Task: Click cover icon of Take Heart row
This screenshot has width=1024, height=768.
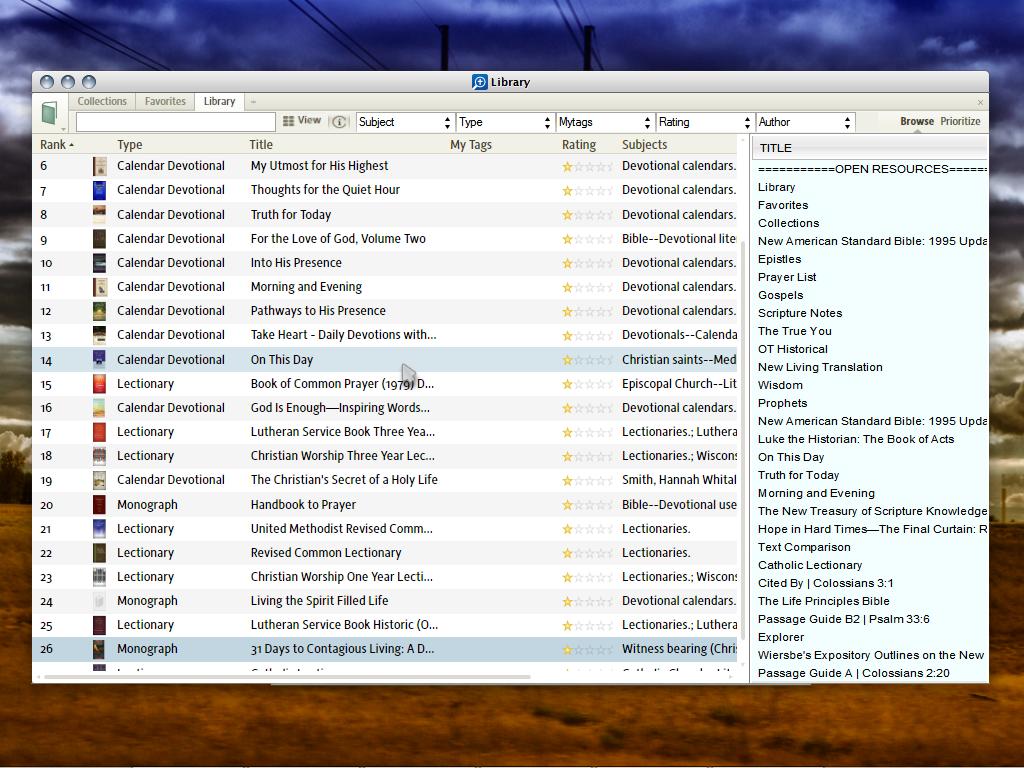Action: pyautogui.click(x=99, y=335)
